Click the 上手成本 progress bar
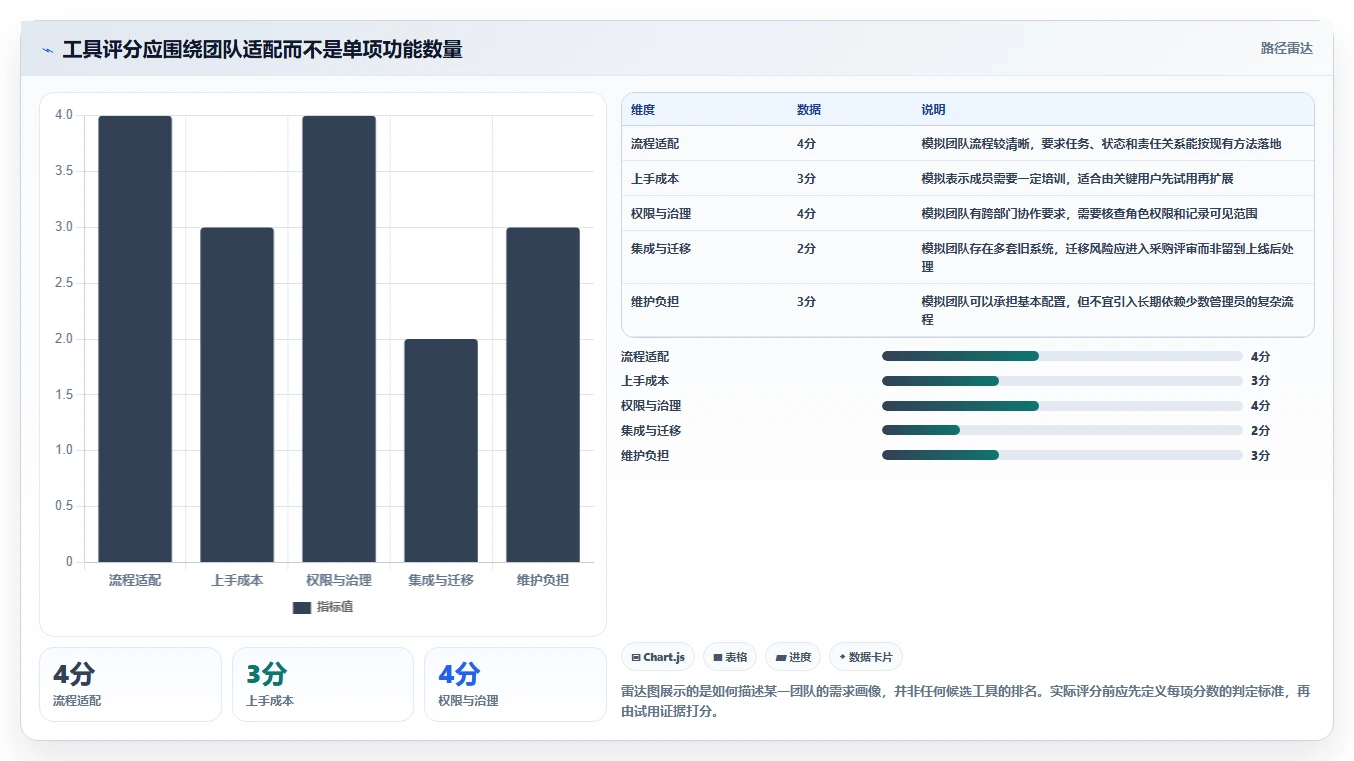The image size is (1354, 761). 1062,381
